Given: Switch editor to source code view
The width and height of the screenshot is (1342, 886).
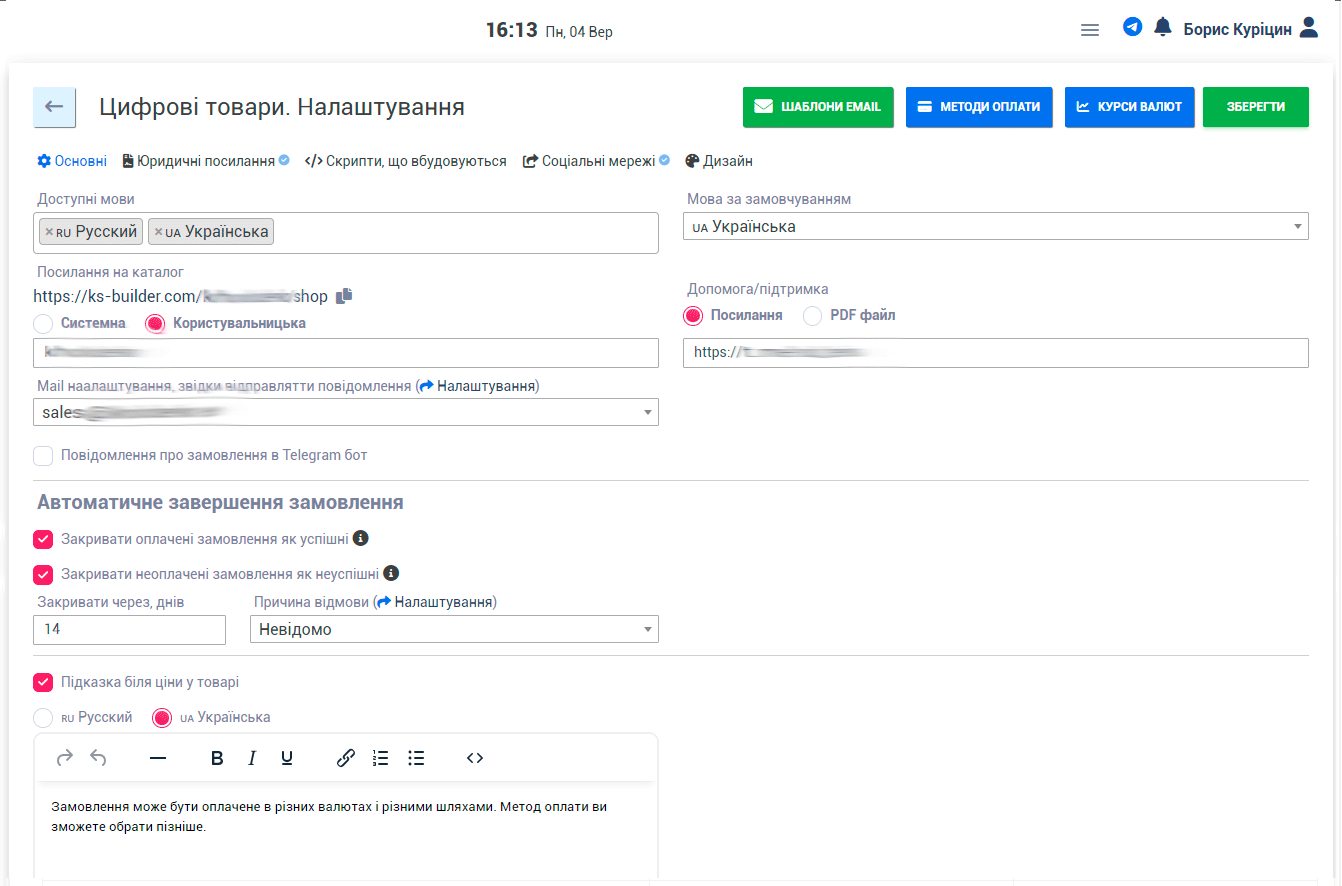Looking at the screenshot, I should coord(475,758).
